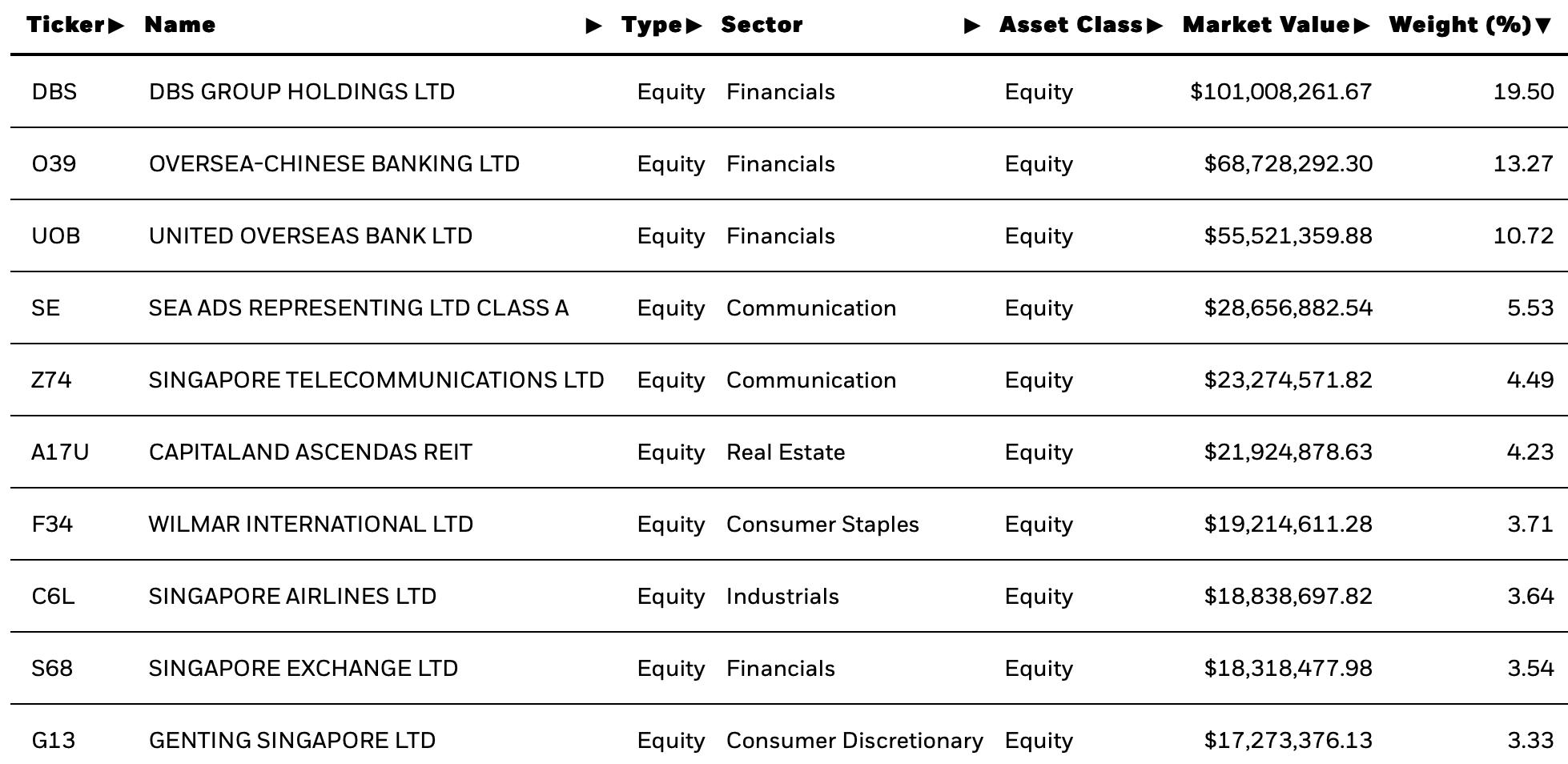Click the Ticker column header

(65, 25)
